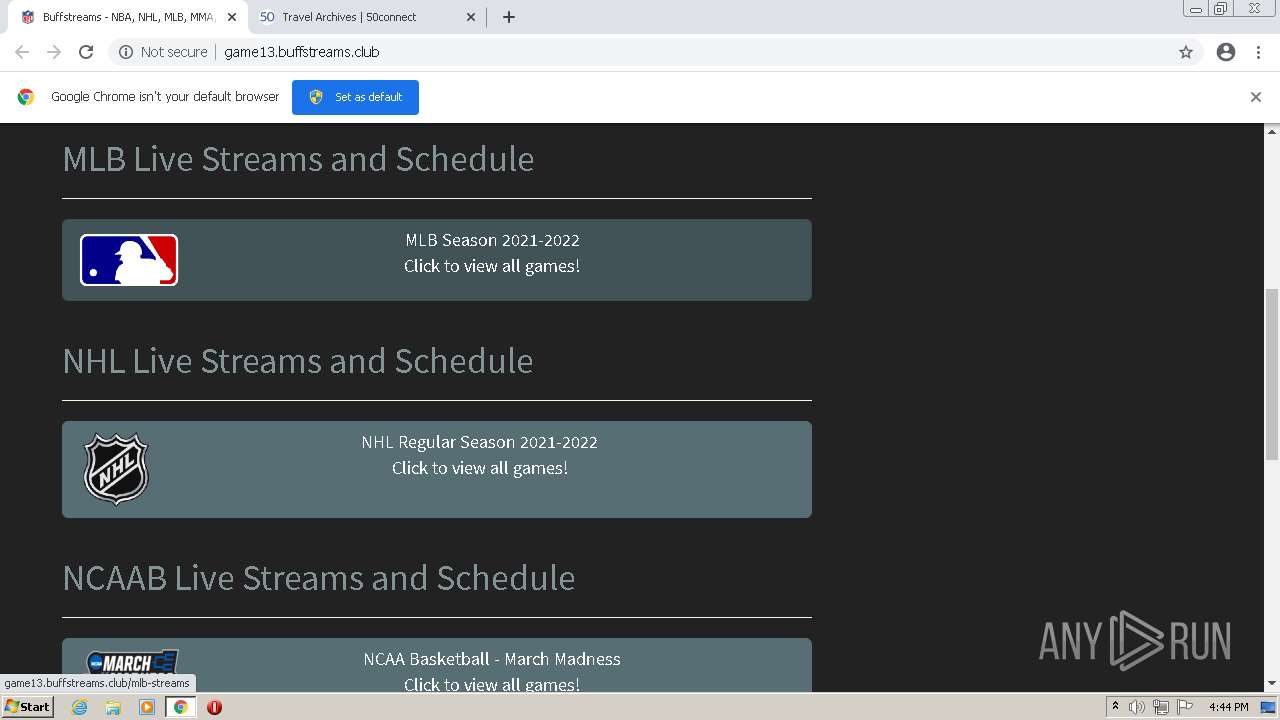The image size is (1280, 720).
Task: Click Buffstreams tab favicon
Action: coord(28,17)
